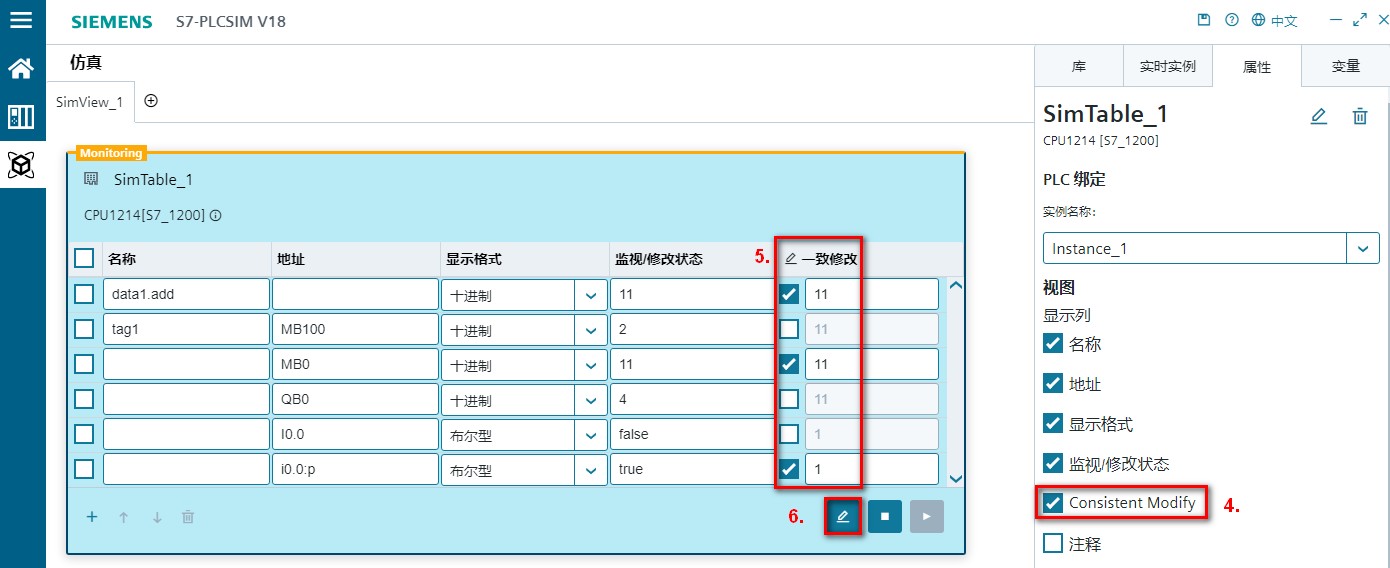Move row up with the up arrow icon
Image resolution: width=1390 pixels, height=568 pixels.
coord(124,517)
